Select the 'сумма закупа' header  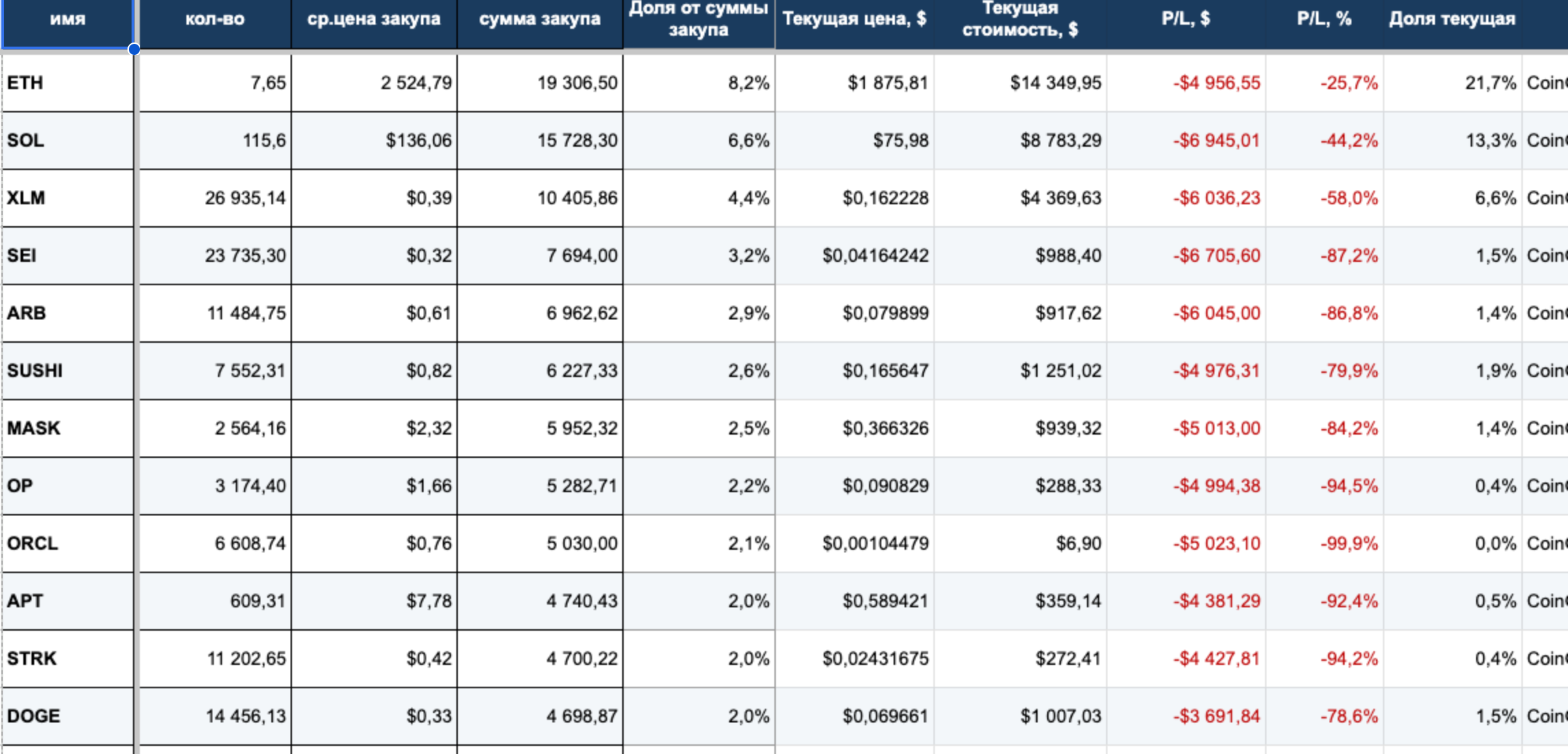click(x=540, y=23)
